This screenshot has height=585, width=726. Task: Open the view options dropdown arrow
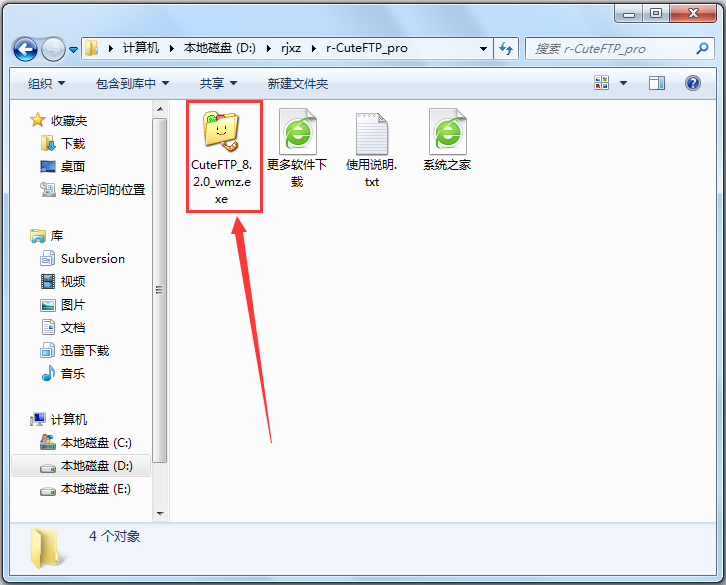coord(623,83)
